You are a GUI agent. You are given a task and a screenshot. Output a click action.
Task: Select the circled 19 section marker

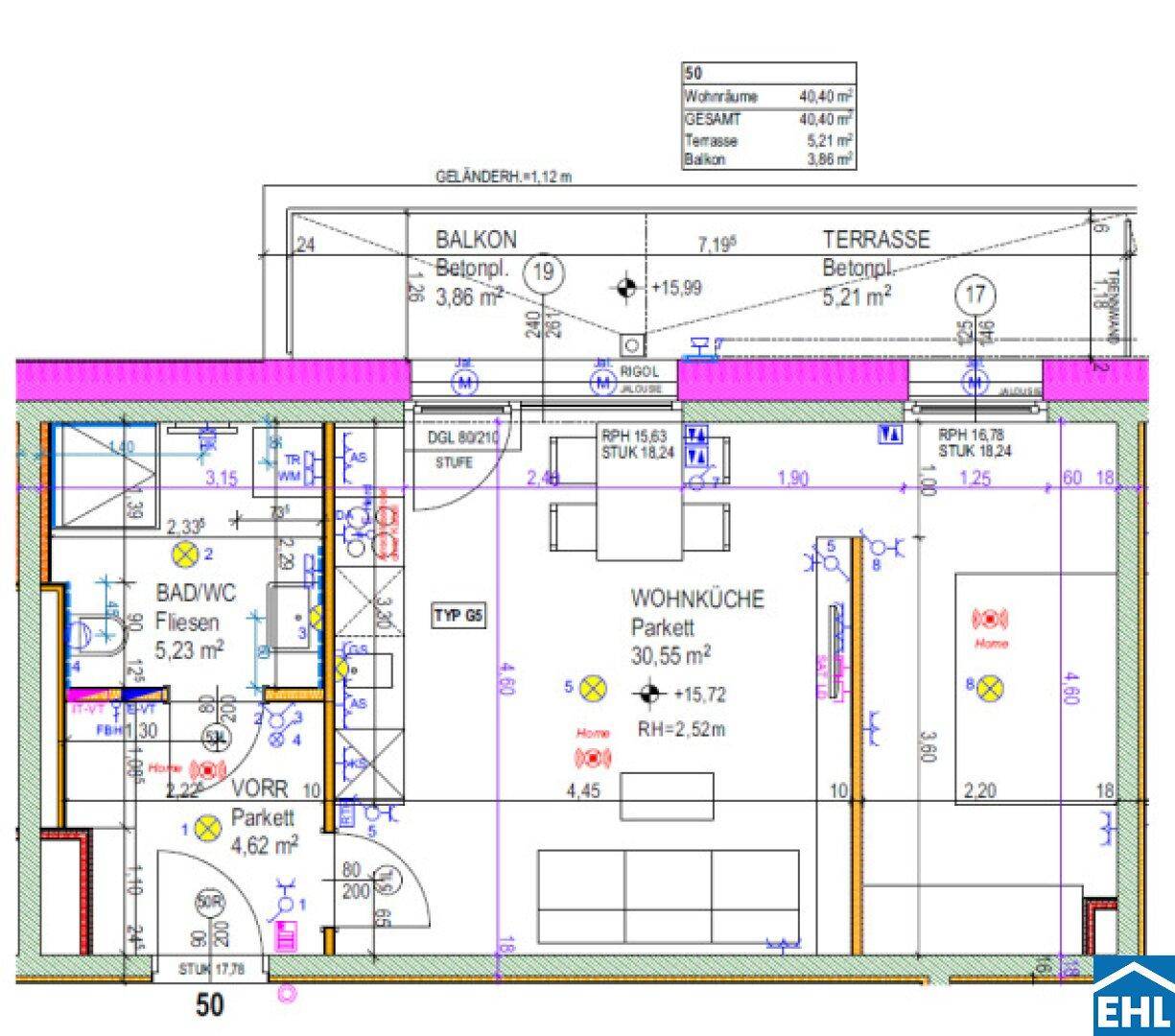(543, 273)
